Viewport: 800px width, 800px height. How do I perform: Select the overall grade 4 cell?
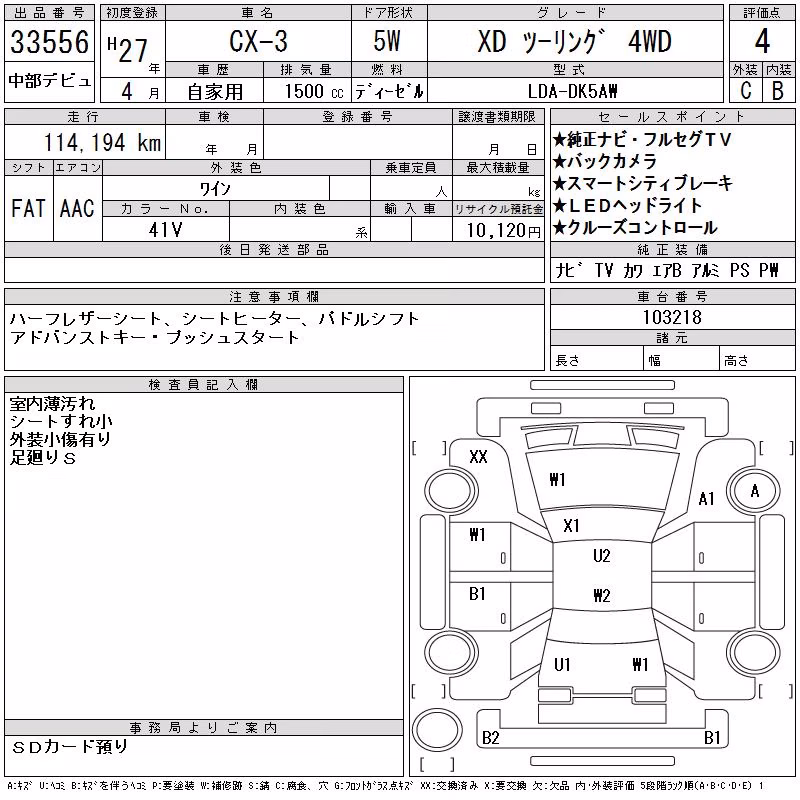click(x=762, y=41)
